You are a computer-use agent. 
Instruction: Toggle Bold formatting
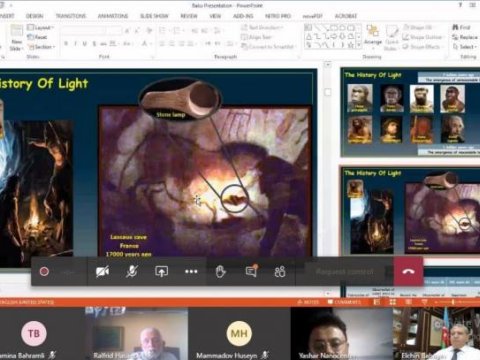[x=66, y=44]
